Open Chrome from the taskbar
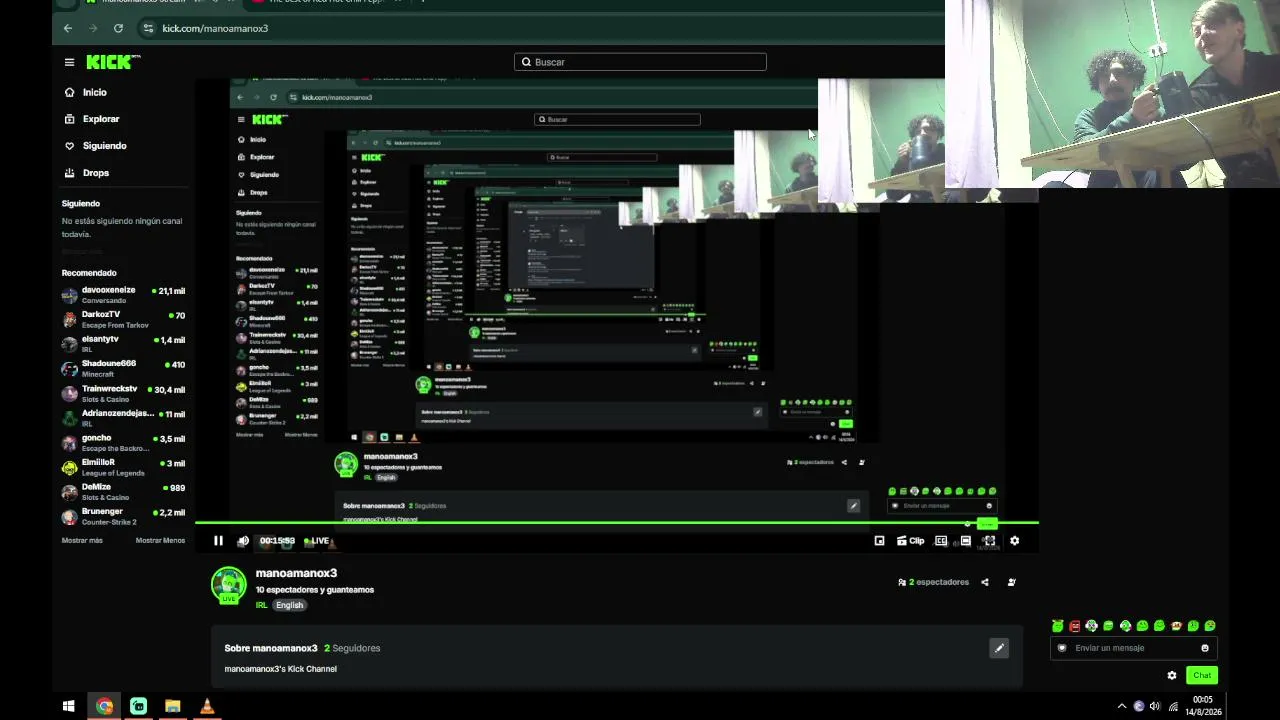Screen dimensions: 1280x720 click(x=104, y=706)
